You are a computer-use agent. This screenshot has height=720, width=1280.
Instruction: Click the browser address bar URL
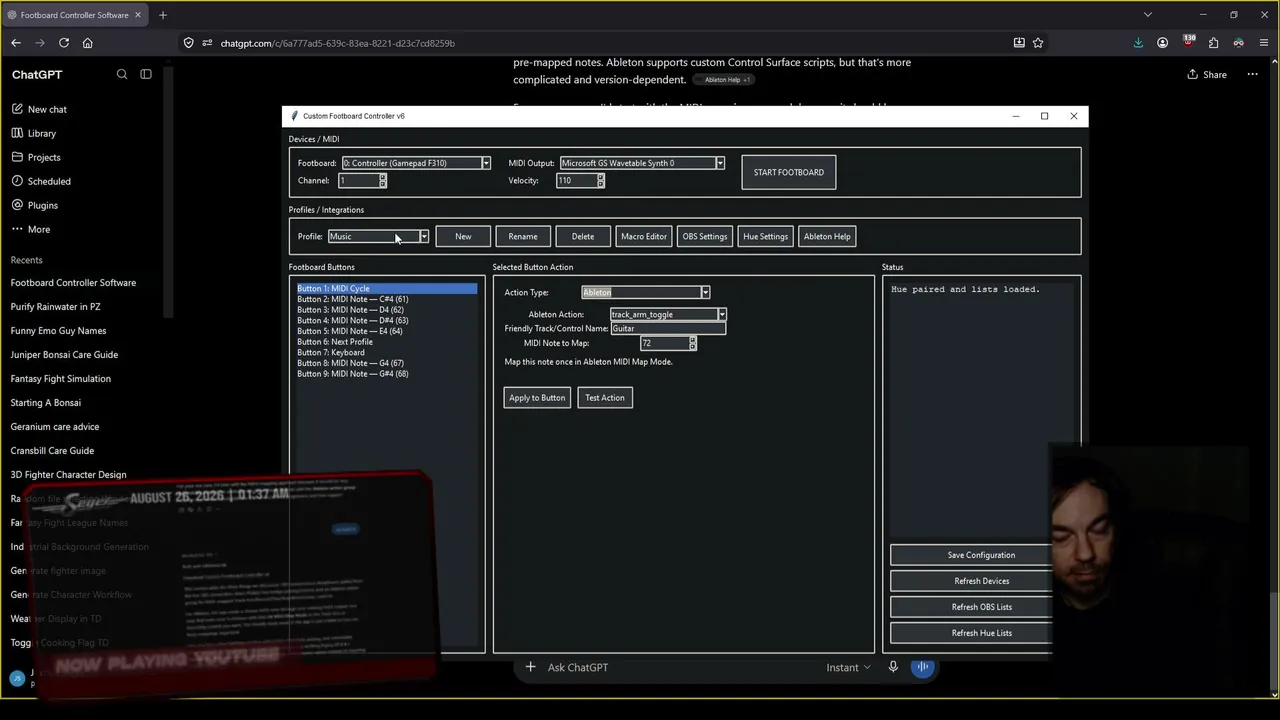tap(337, 43)
